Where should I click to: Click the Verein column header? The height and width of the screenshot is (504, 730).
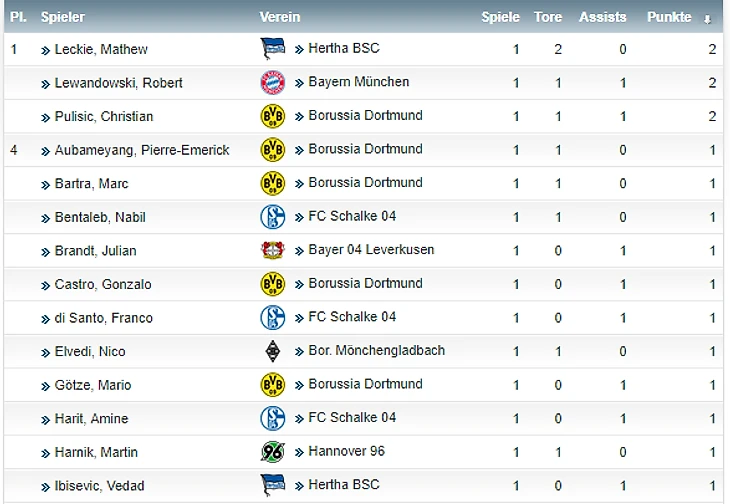[x=279, y=17]
